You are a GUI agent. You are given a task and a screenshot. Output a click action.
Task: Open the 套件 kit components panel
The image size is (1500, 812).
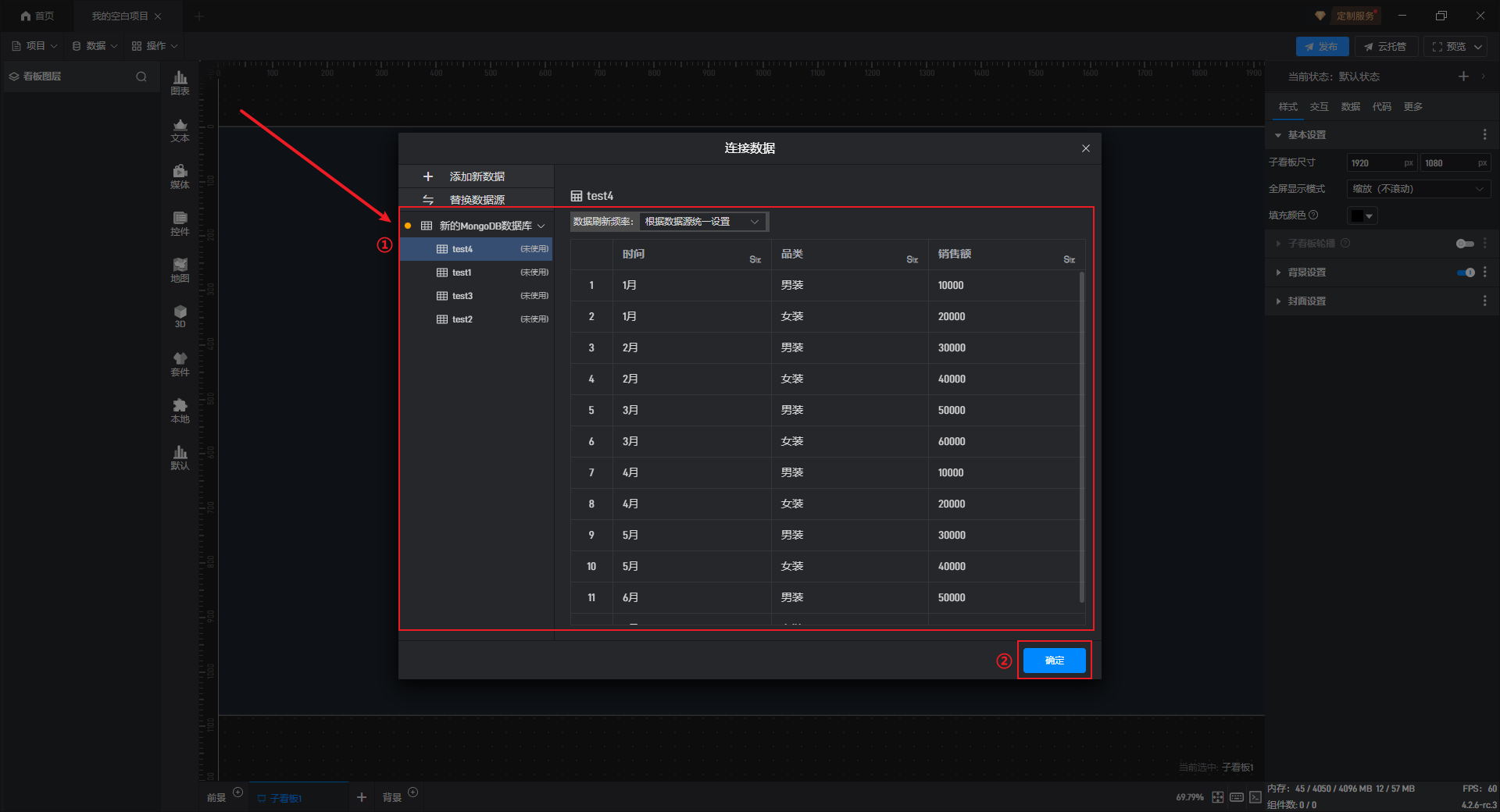click(180, 364)
